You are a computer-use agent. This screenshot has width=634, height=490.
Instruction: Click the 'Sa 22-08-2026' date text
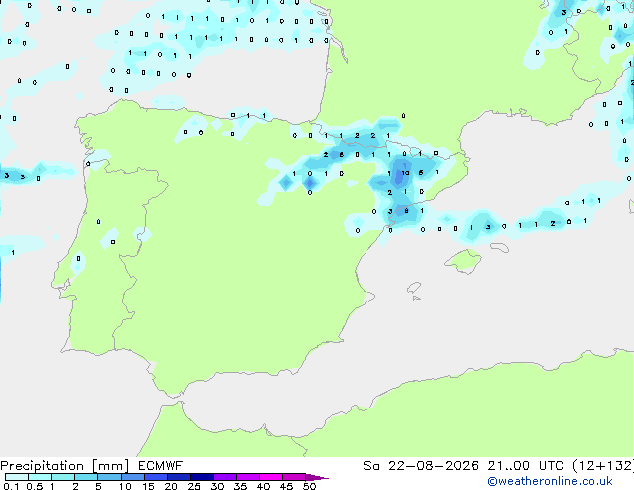[x=421, y=466]
